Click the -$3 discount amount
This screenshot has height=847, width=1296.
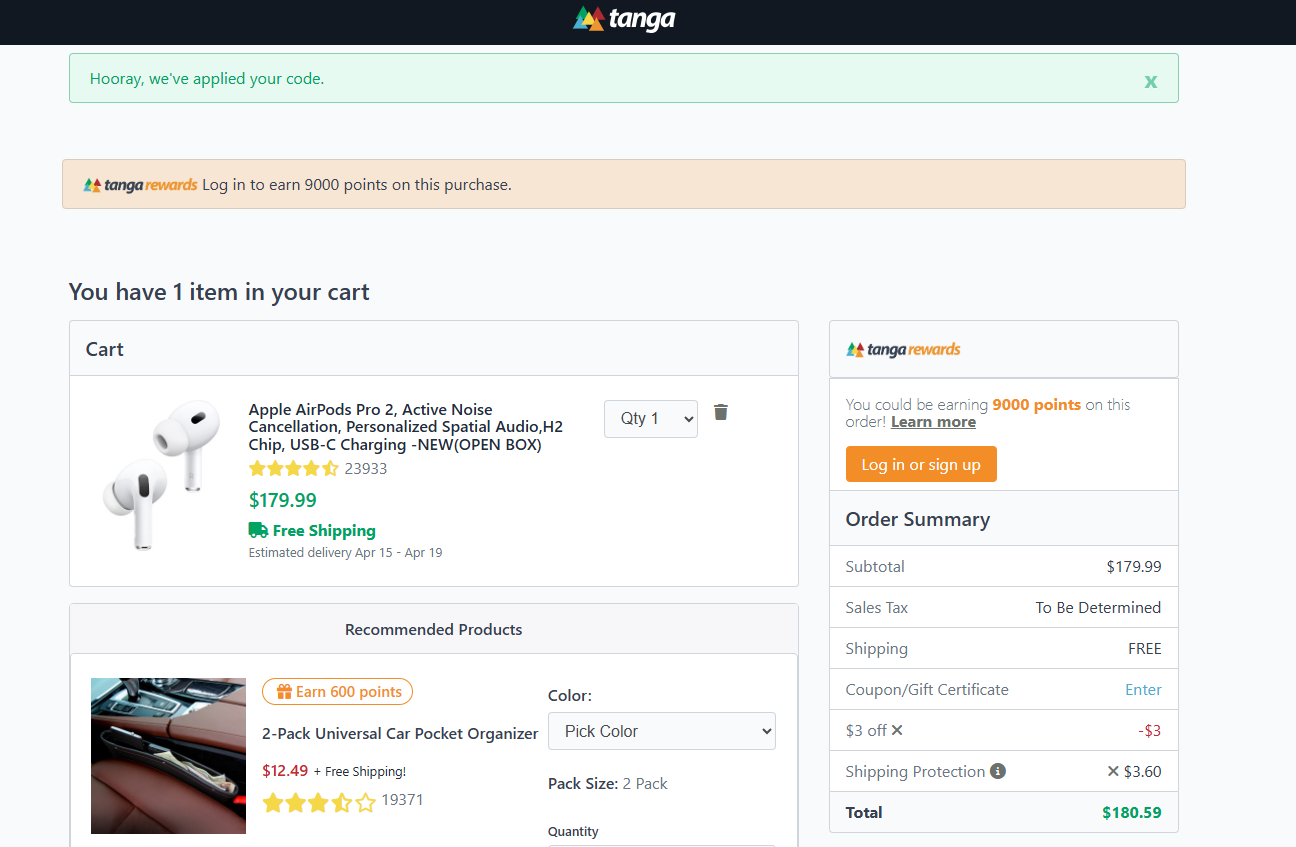click(x=1150, y=730)
